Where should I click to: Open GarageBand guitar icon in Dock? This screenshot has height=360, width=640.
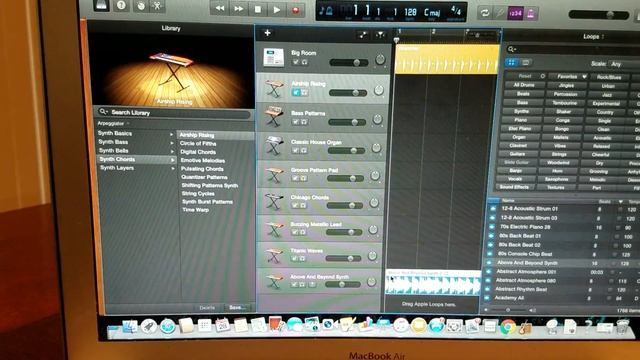[525, 327]
